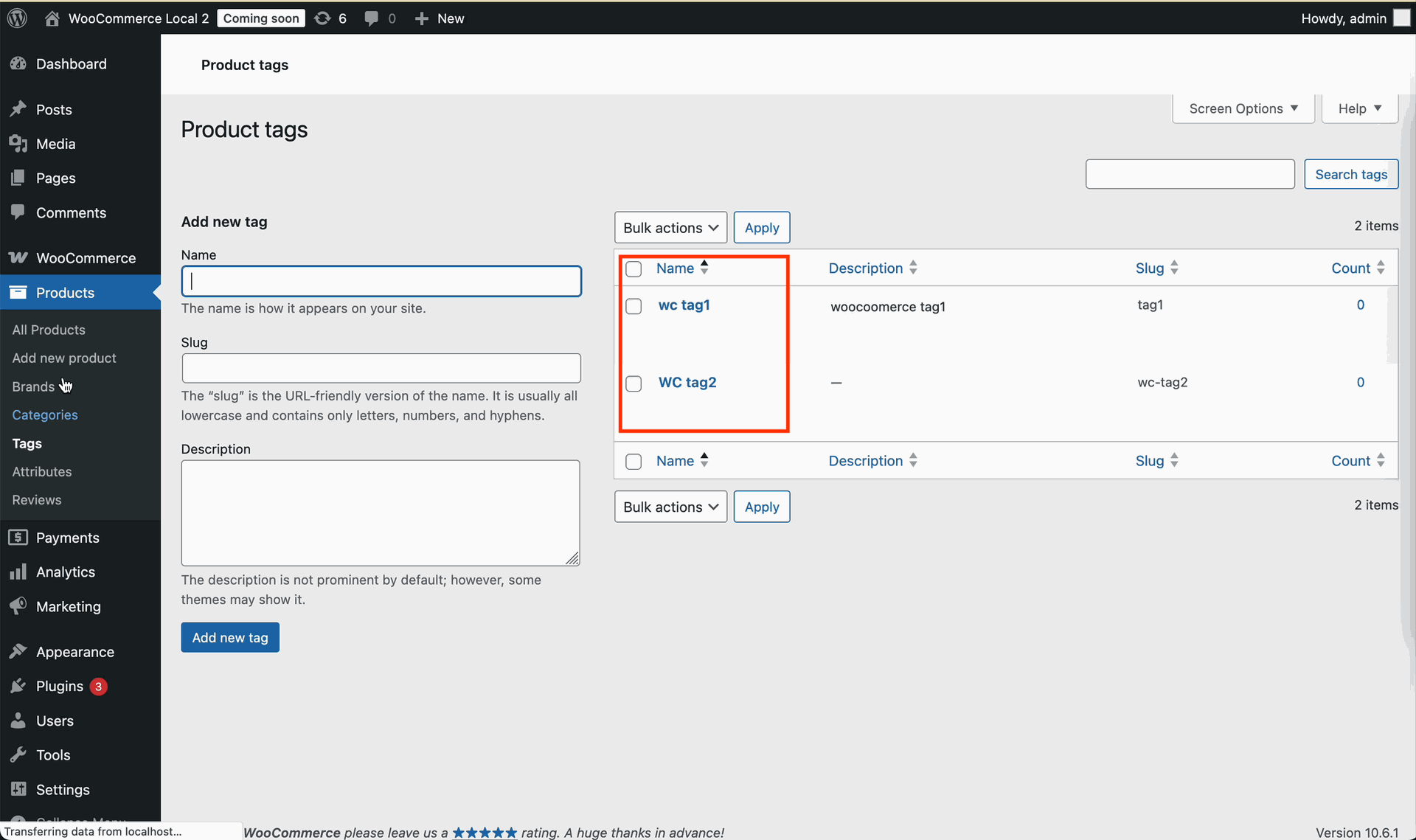Image resolution: width=1416 pixels, height=840 pixels.
Task: Open the bottom Bulk actions dropdown
Action: [x=670, y=507]
